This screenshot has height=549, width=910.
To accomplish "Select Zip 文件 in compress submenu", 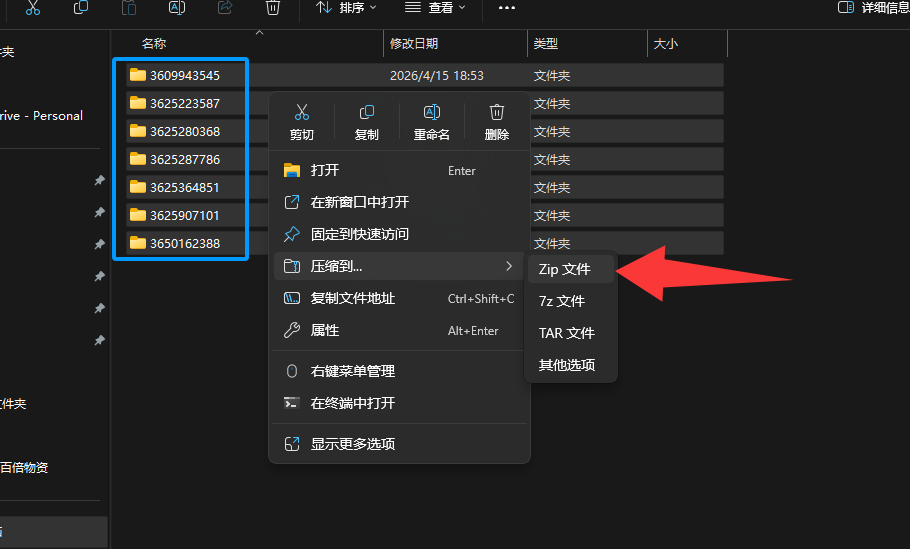I will pos(571,269).
